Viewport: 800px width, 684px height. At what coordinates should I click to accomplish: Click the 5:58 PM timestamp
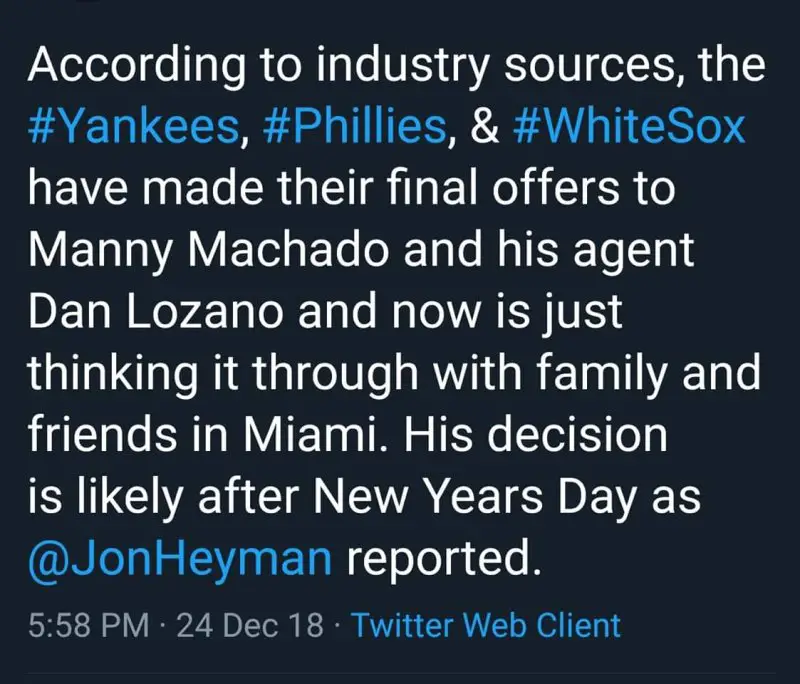[89, 626]
